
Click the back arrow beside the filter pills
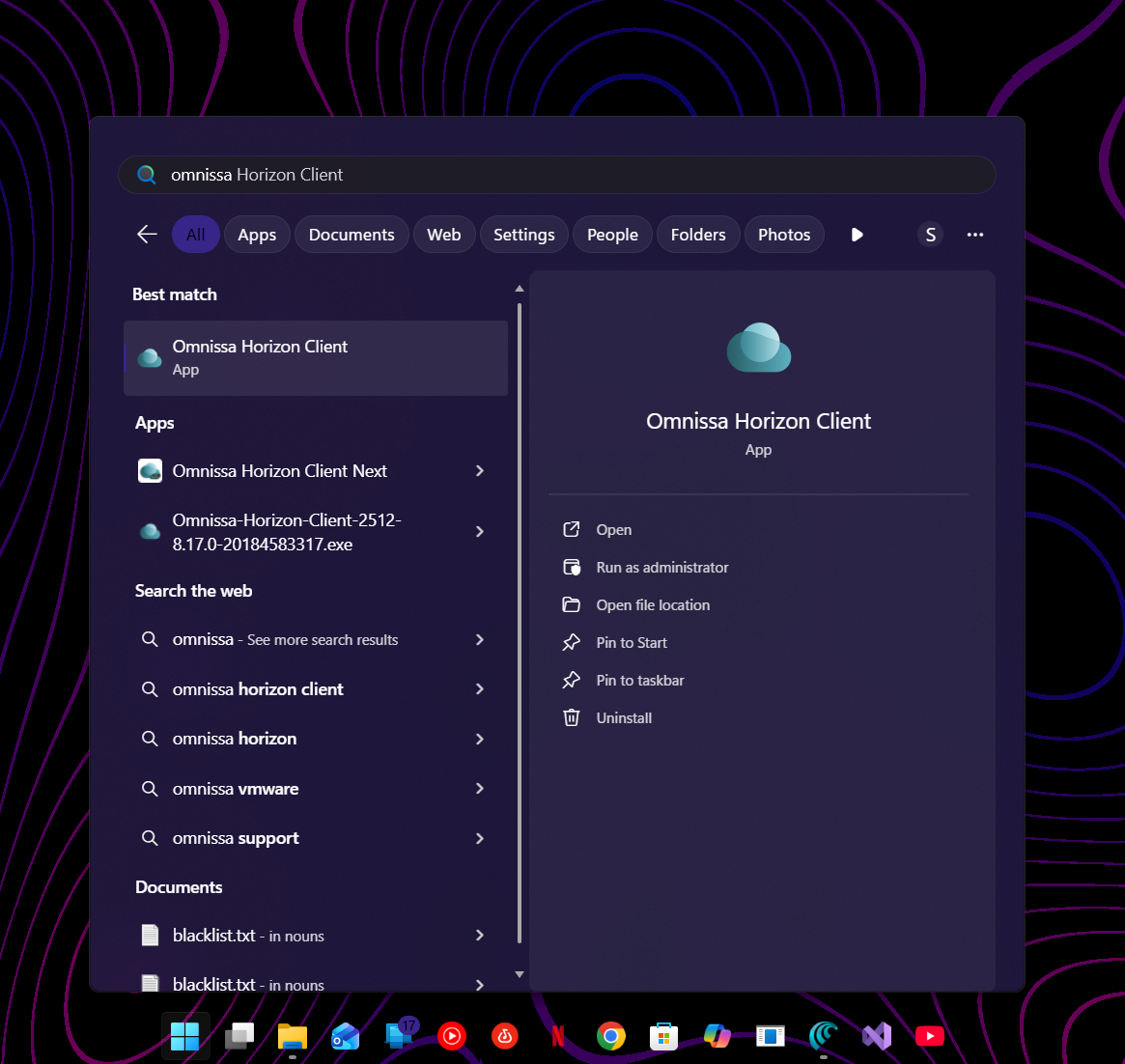pyautogui.click(x=146, y=234)
